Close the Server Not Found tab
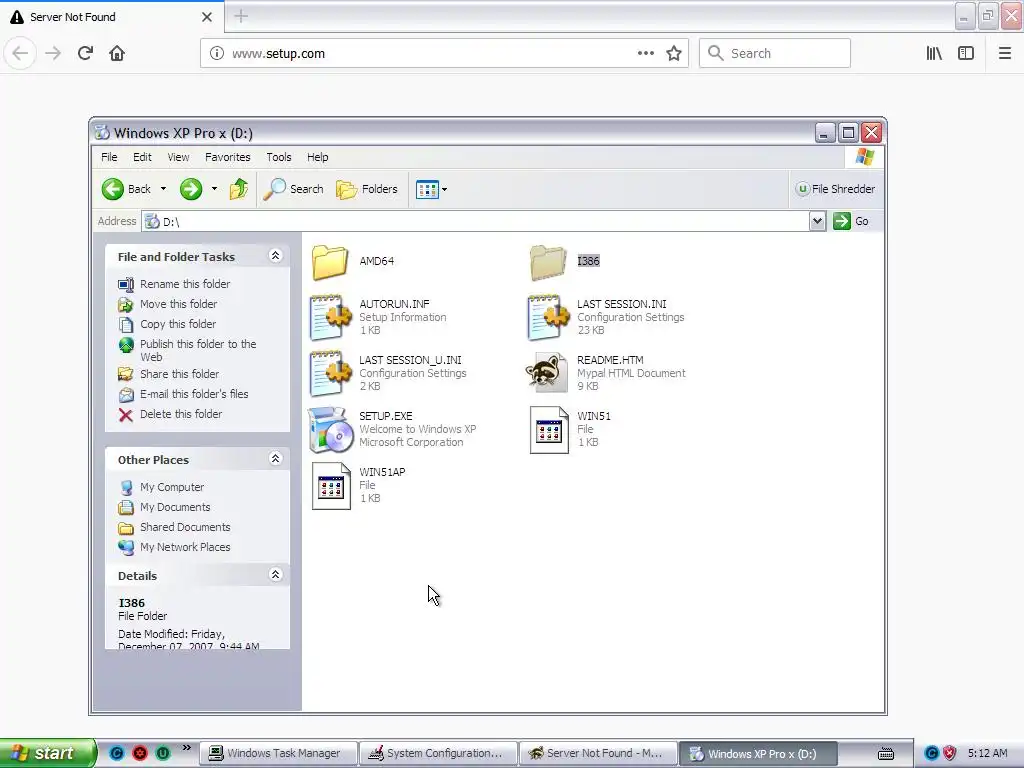Image resolution: width=1024 pixels, height=768 pixels. [207, 17]
